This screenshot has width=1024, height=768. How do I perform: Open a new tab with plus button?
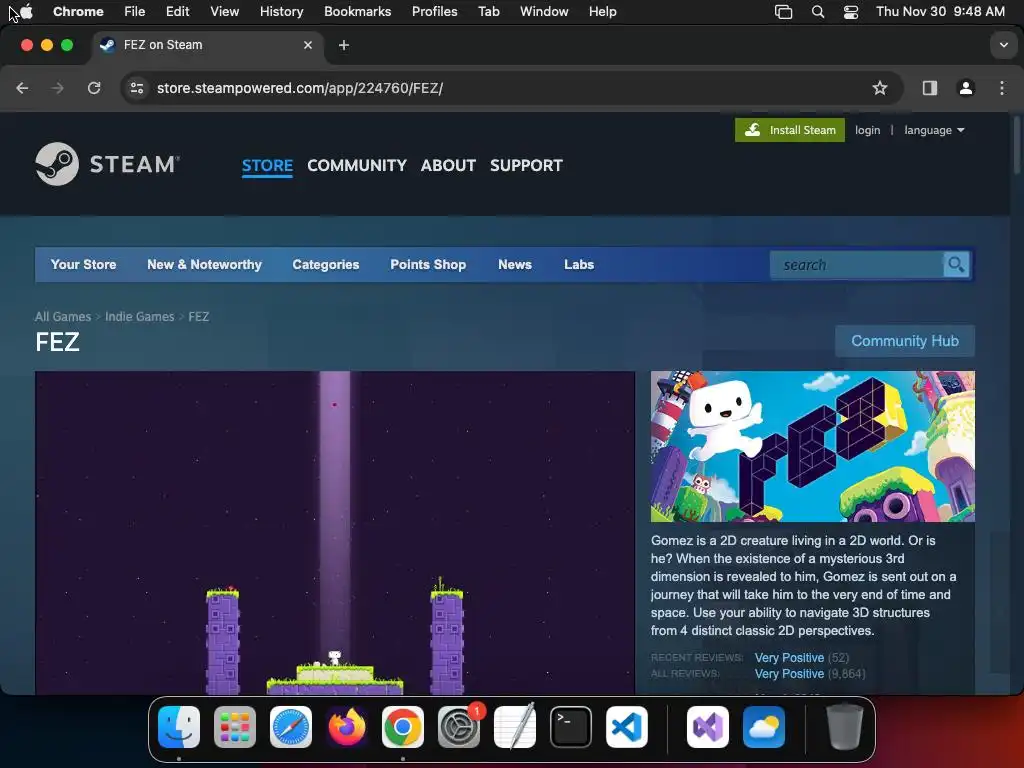tap(344, 45)
